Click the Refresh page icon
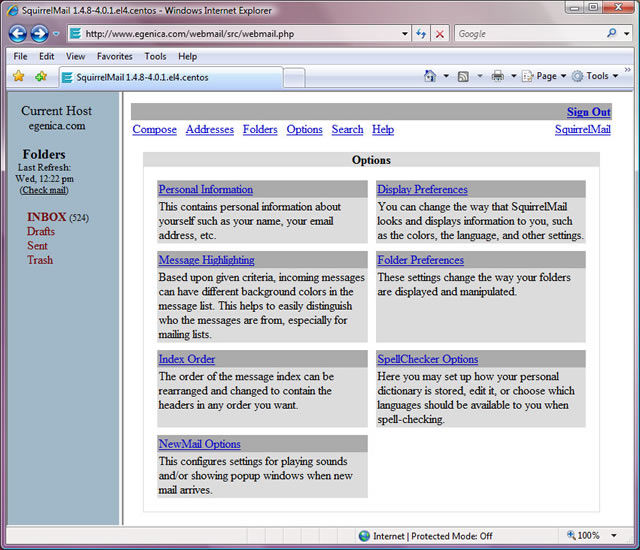The image size is (640, 550). click(421, 34)
